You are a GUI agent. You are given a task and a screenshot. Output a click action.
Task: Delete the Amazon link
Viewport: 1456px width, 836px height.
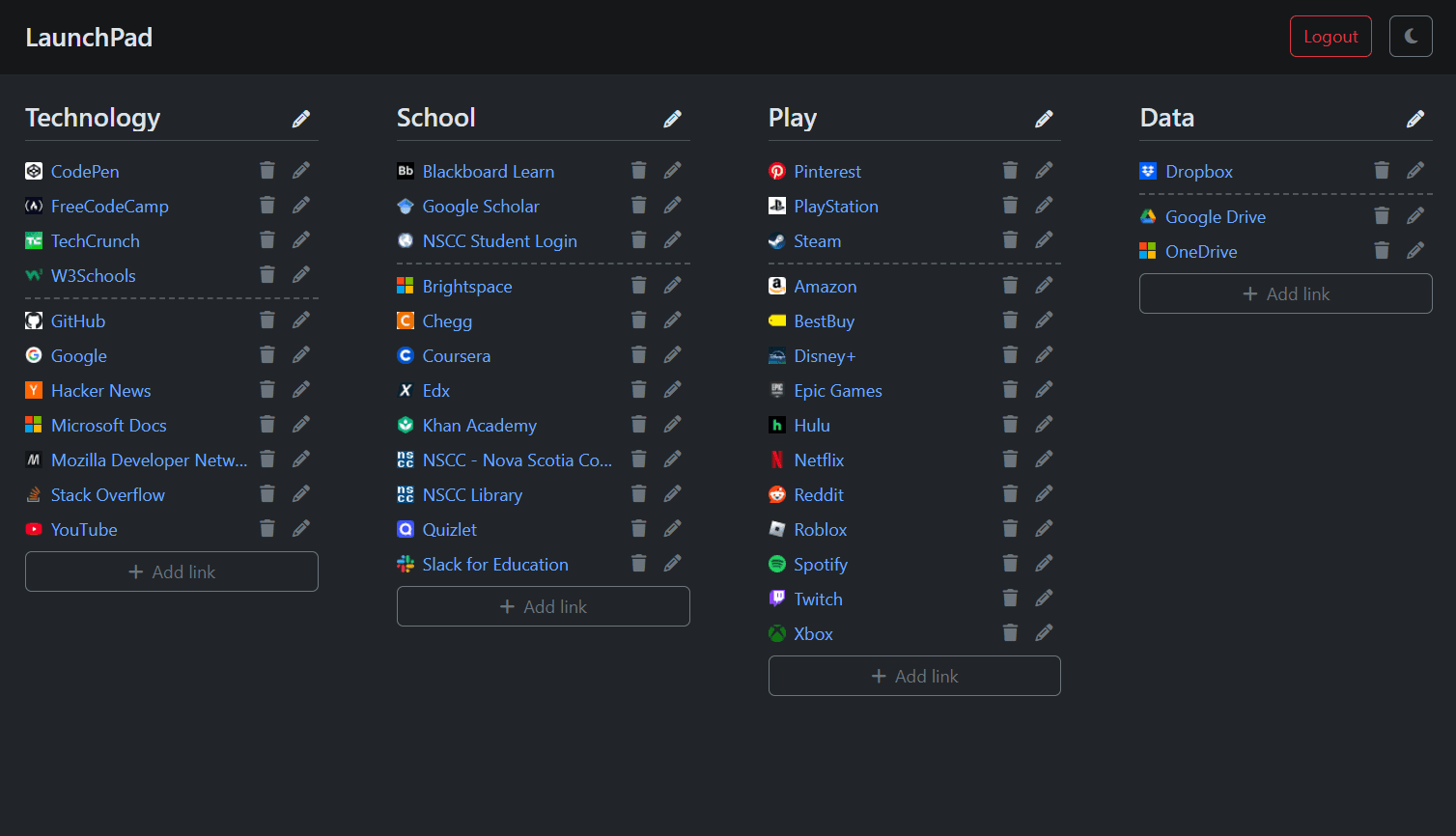click(x=1010, y=285)
